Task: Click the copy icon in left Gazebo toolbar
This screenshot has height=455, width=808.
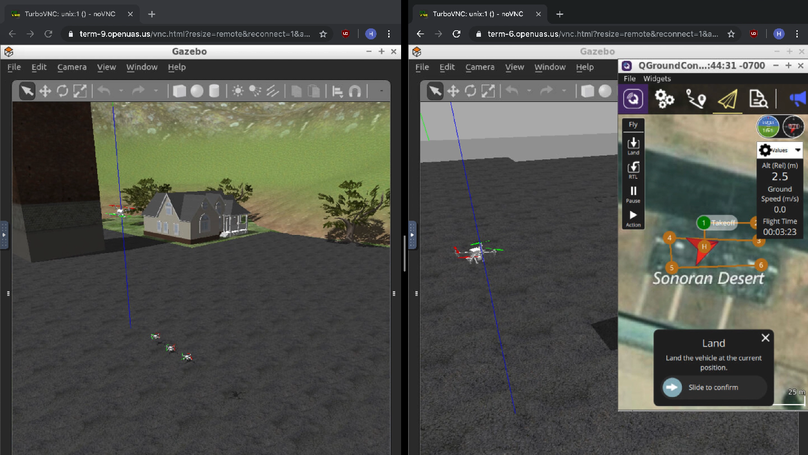Action: click(x=296, y=91)
